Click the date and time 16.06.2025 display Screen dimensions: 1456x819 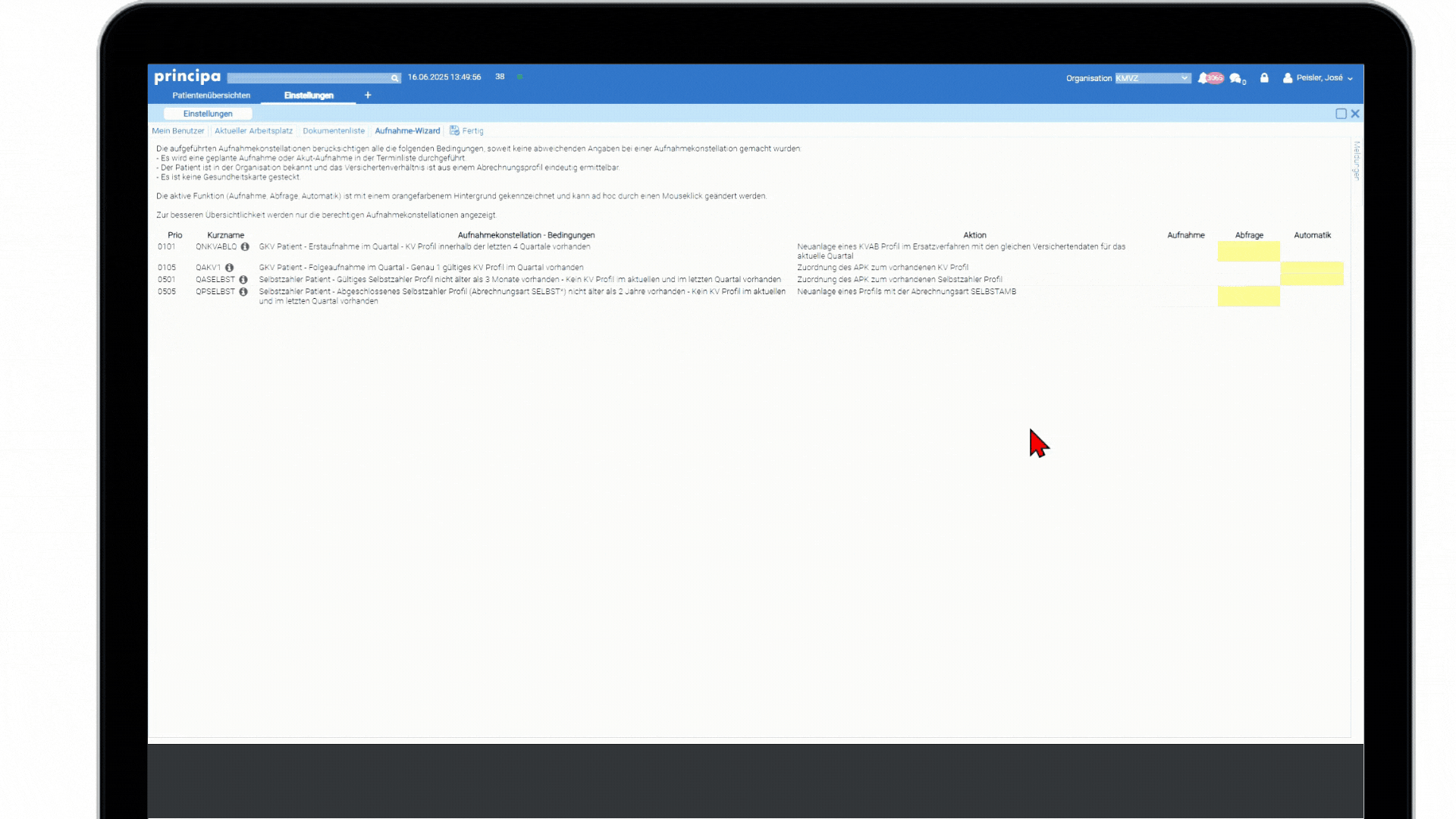pos(444,77)
